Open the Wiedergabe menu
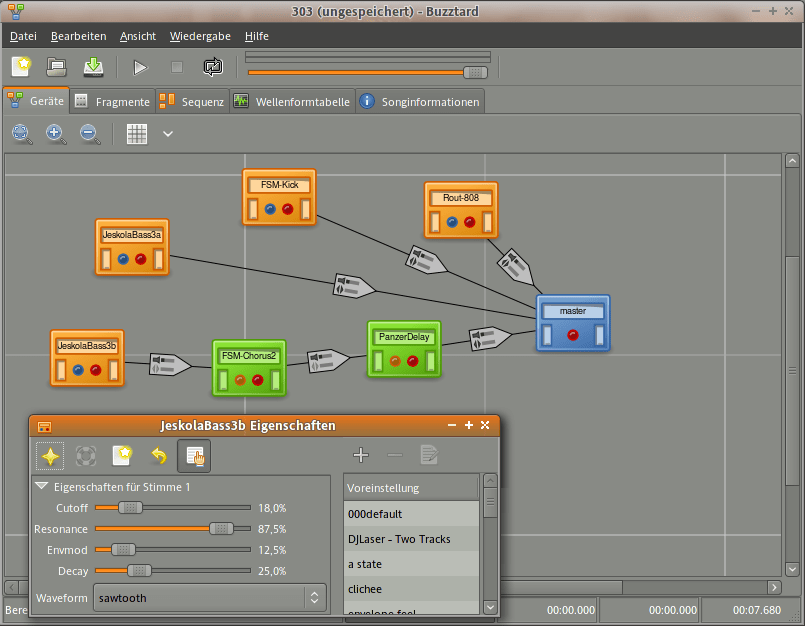The image size is (805, 626). [x=200, y=36]
